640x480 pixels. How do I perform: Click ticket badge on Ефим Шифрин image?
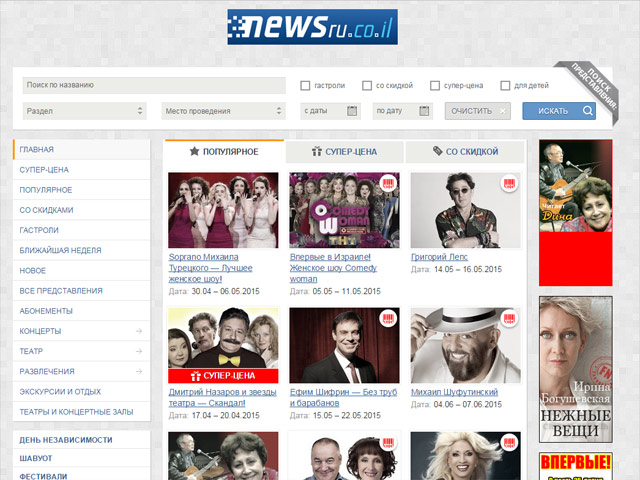[x=388, y=318]
